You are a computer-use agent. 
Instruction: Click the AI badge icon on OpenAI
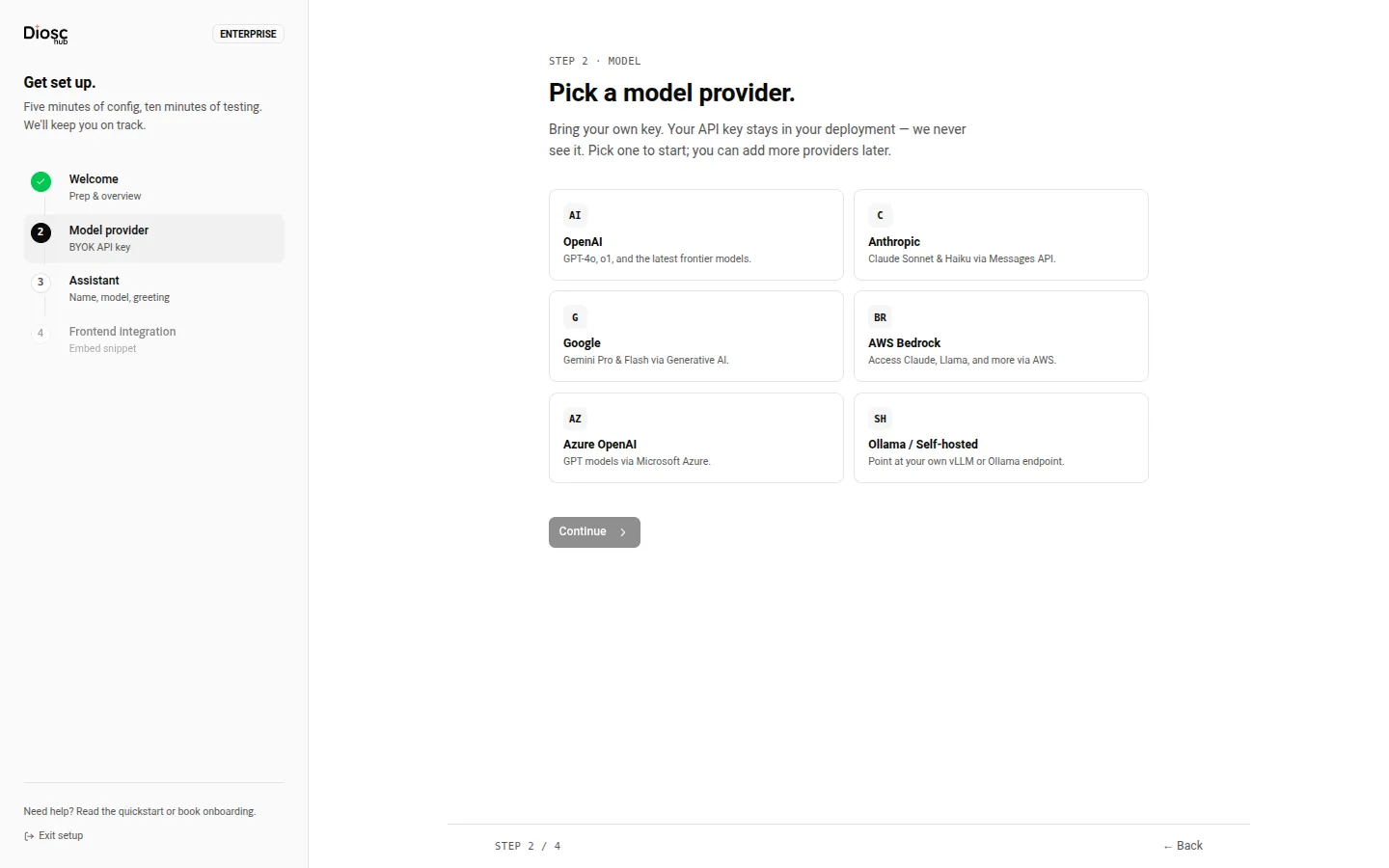click(575, 216)
